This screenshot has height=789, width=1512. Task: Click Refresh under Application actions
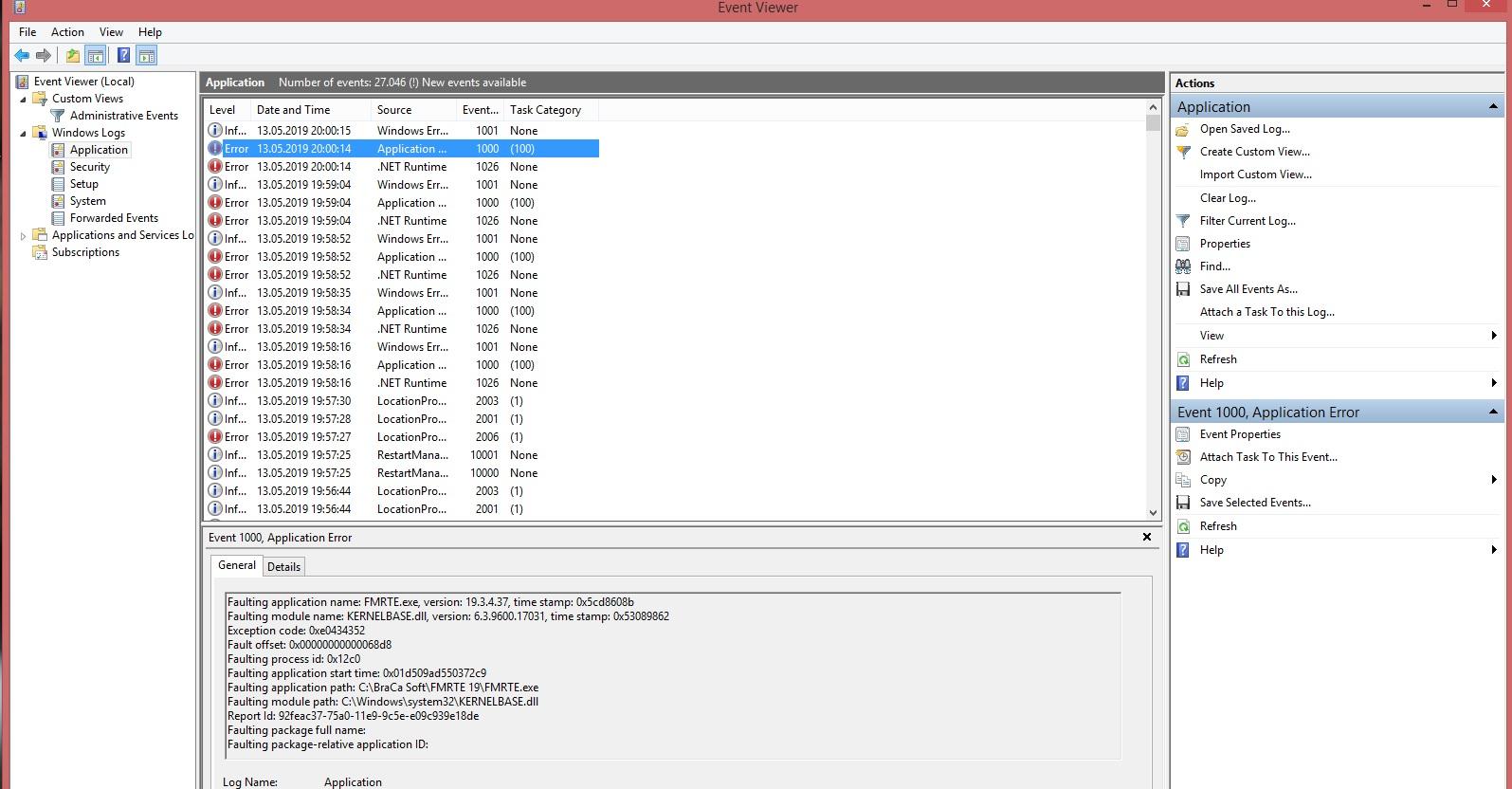point(1218,359)
